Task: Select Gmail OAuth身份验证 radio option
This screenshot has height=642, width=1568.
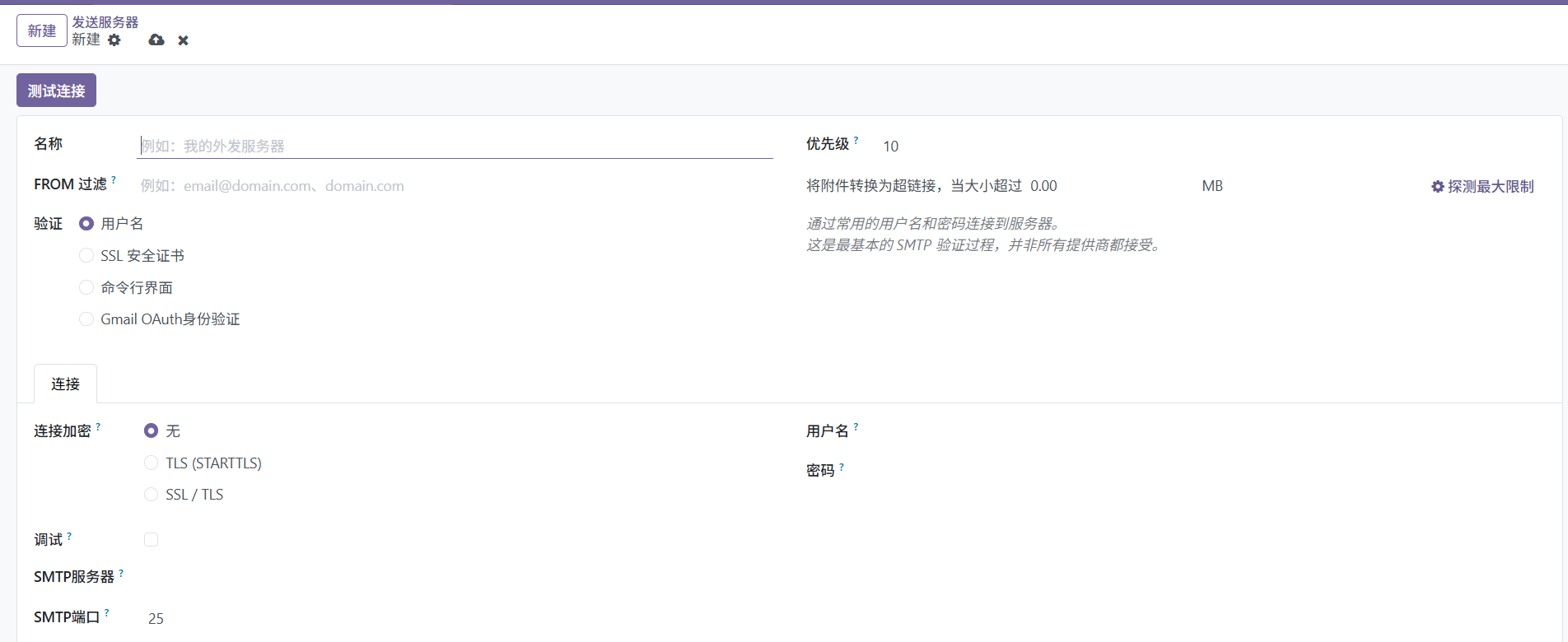Action: (86, 319)
